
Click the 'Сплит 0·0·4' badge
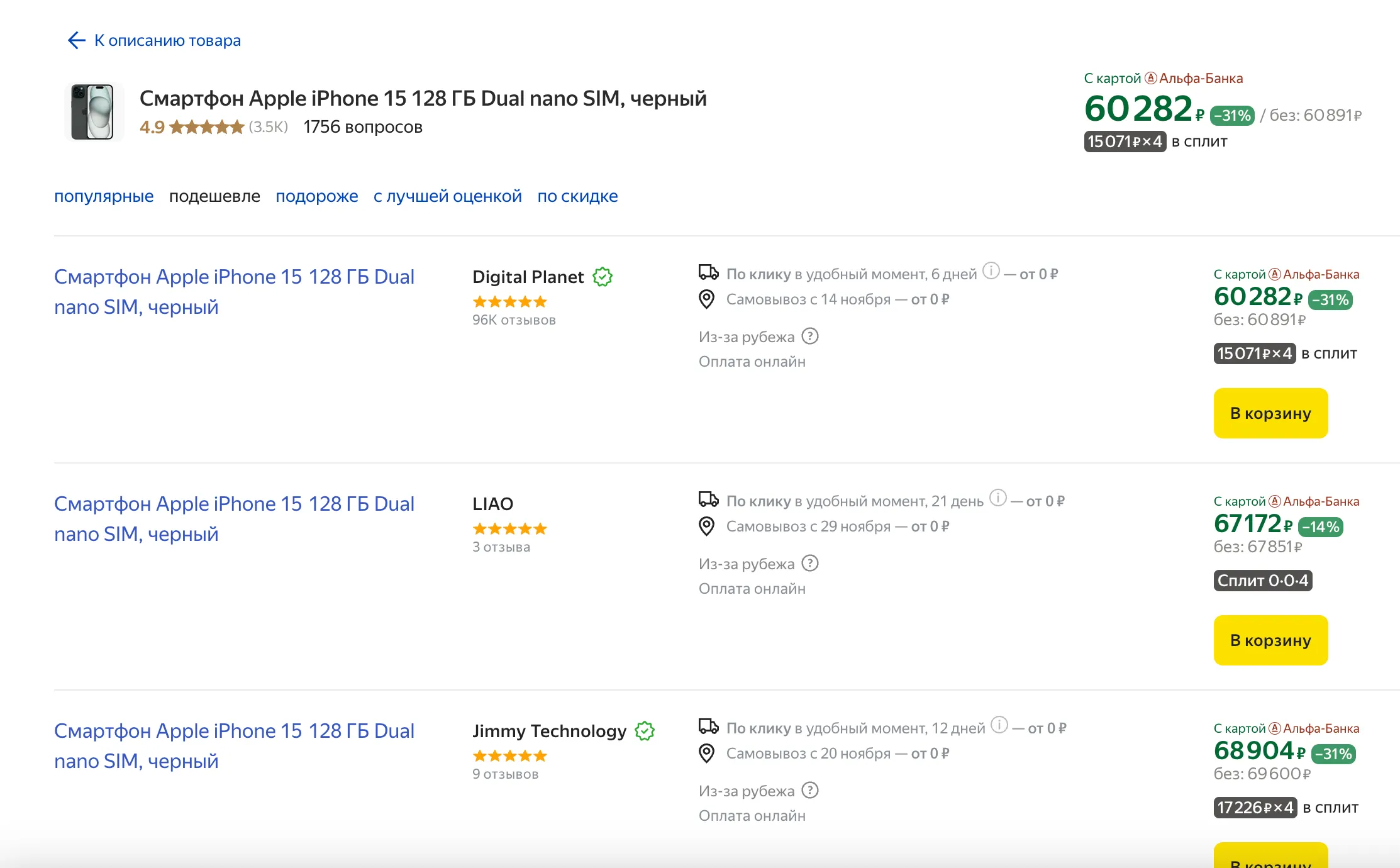[1262, 581]
